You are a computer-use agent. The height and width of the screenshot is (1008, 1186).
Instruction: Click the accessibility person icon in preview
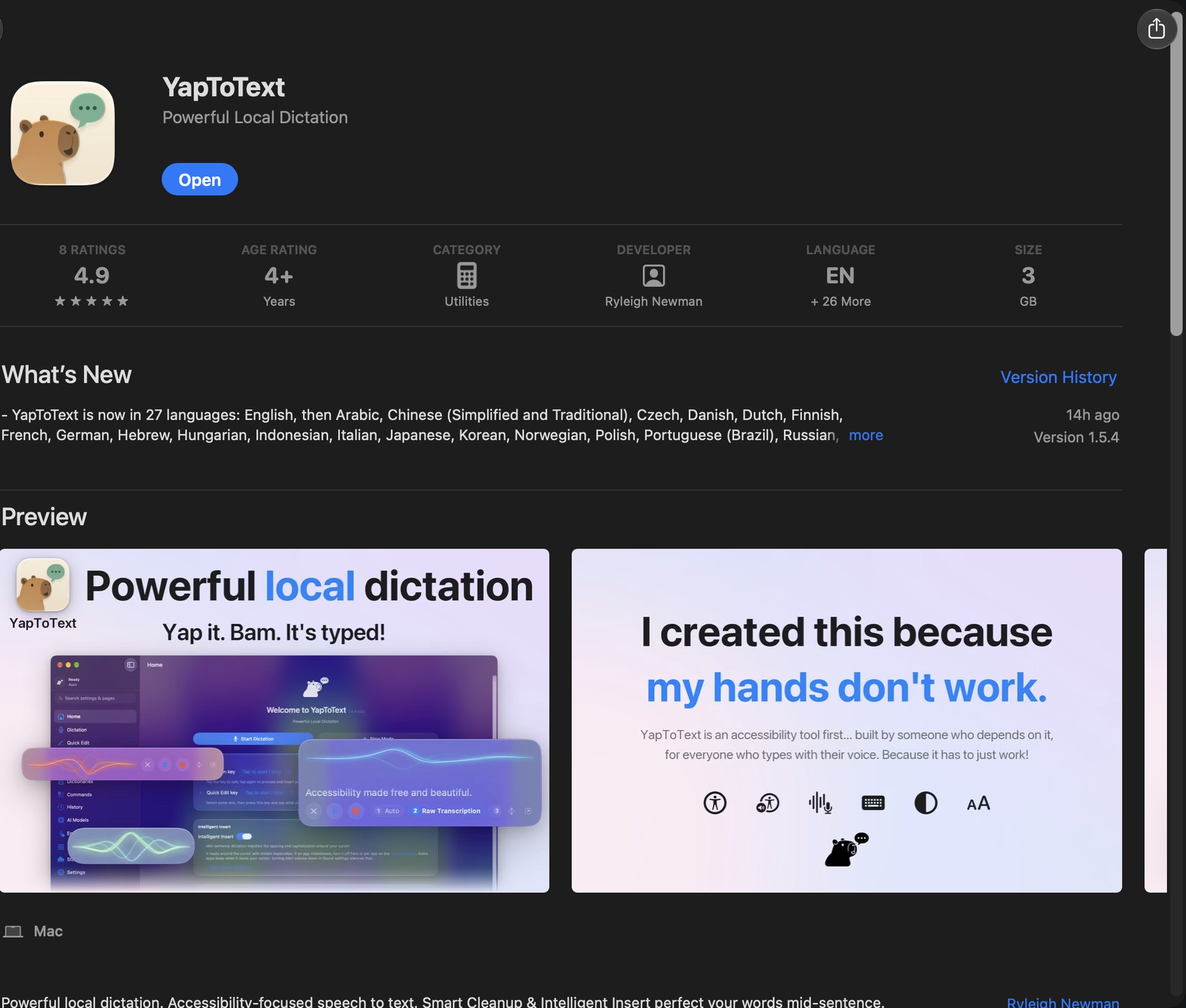tap(715, 803)
